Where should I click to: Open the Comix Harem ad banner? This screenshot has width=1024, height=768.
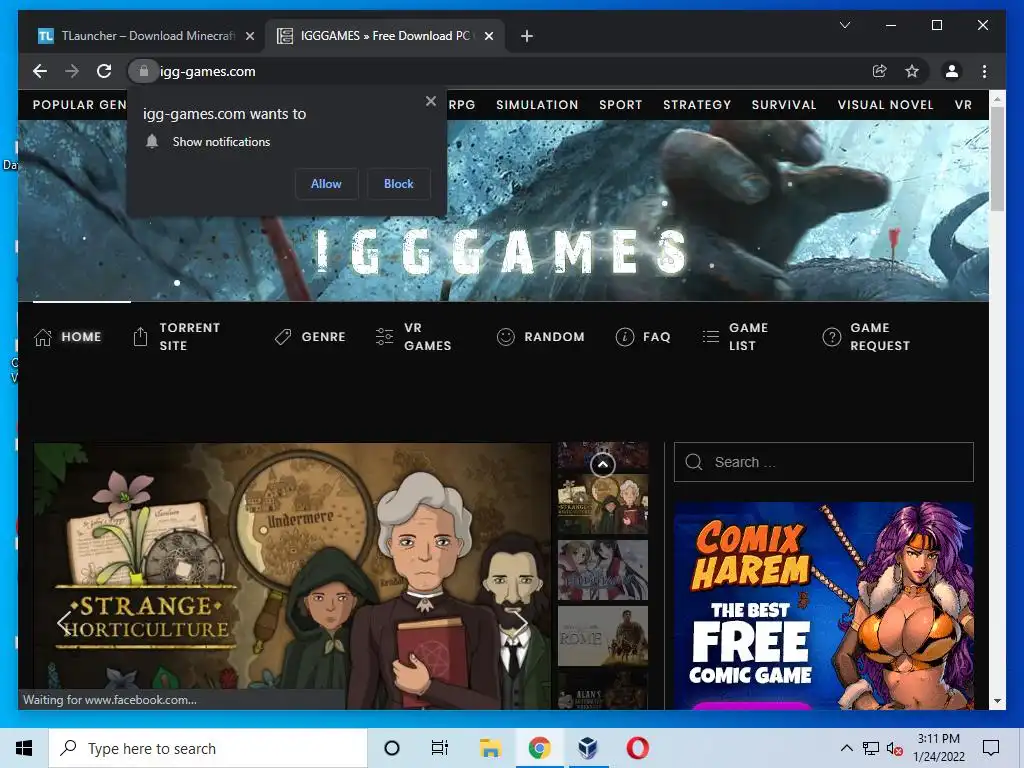[824, 605]
